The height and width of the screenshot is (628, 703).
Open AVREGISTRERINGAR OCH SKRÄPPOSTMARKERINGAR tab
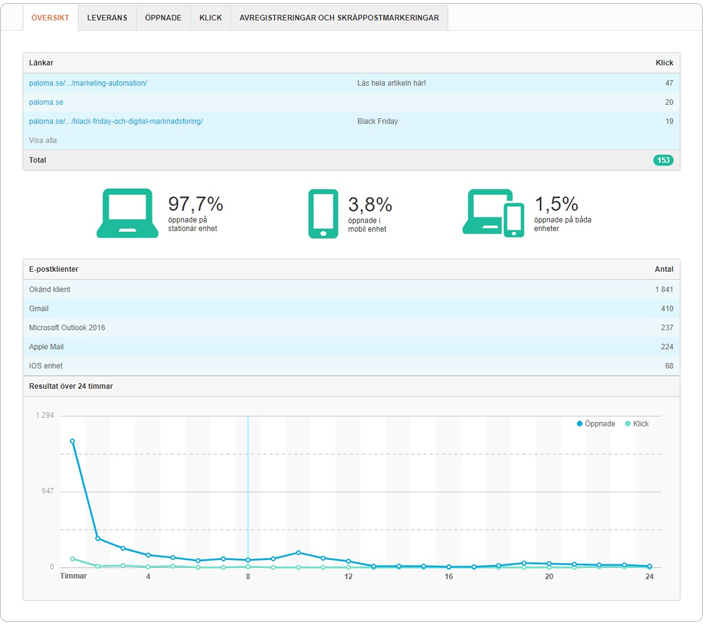(339, 18)
